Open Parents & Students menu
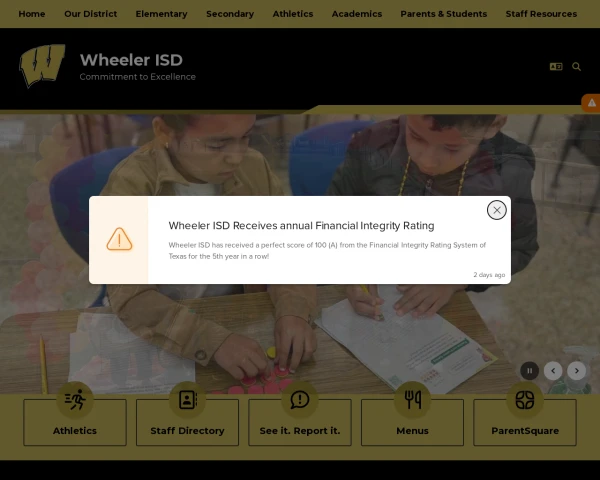The width and height of the screenshot is (600, 480). coord(443,14)
